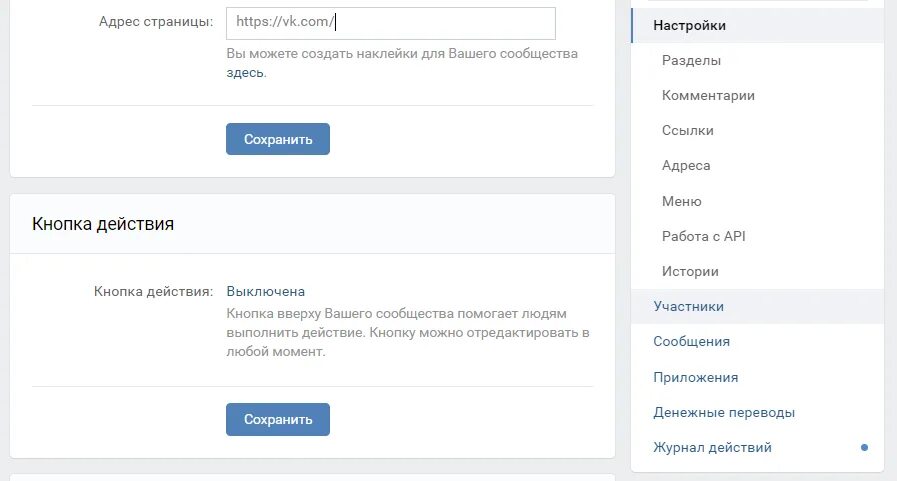Go to the Комментарии subsection
This screenshot has width=897, height=481.
[x=708, y=95]
